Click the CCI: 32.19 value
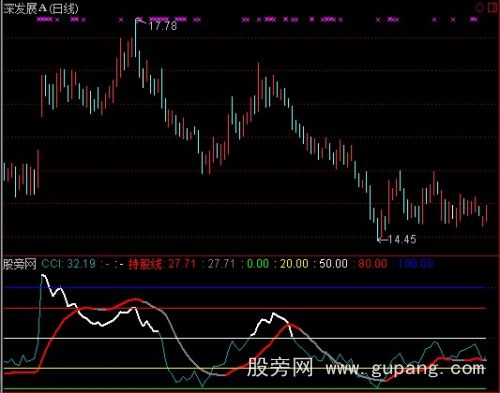500x393 pixels. click(x=69, y=264)
